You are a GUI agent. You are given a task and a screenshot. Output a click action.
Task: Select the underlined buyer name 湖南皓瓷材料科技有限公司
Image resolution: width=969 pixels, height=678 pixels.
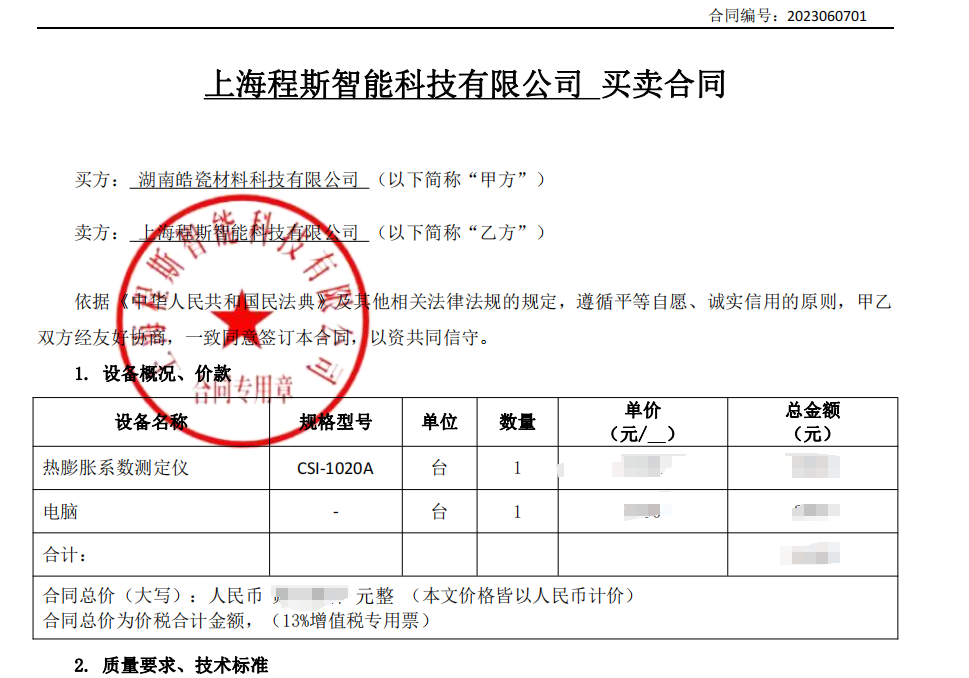coord(250,180)
